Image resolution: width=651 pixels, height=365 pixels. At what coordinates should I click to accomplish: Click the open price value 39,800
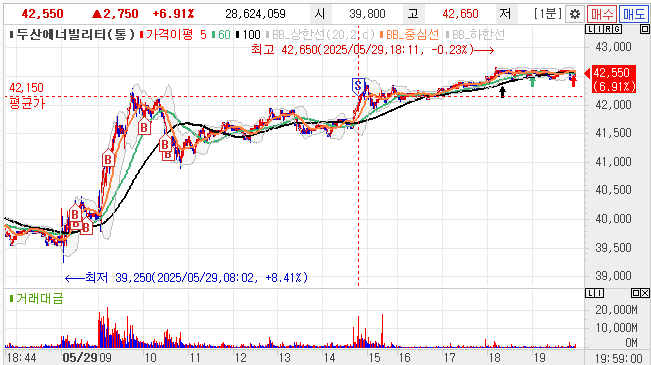[x=367, y=14]
